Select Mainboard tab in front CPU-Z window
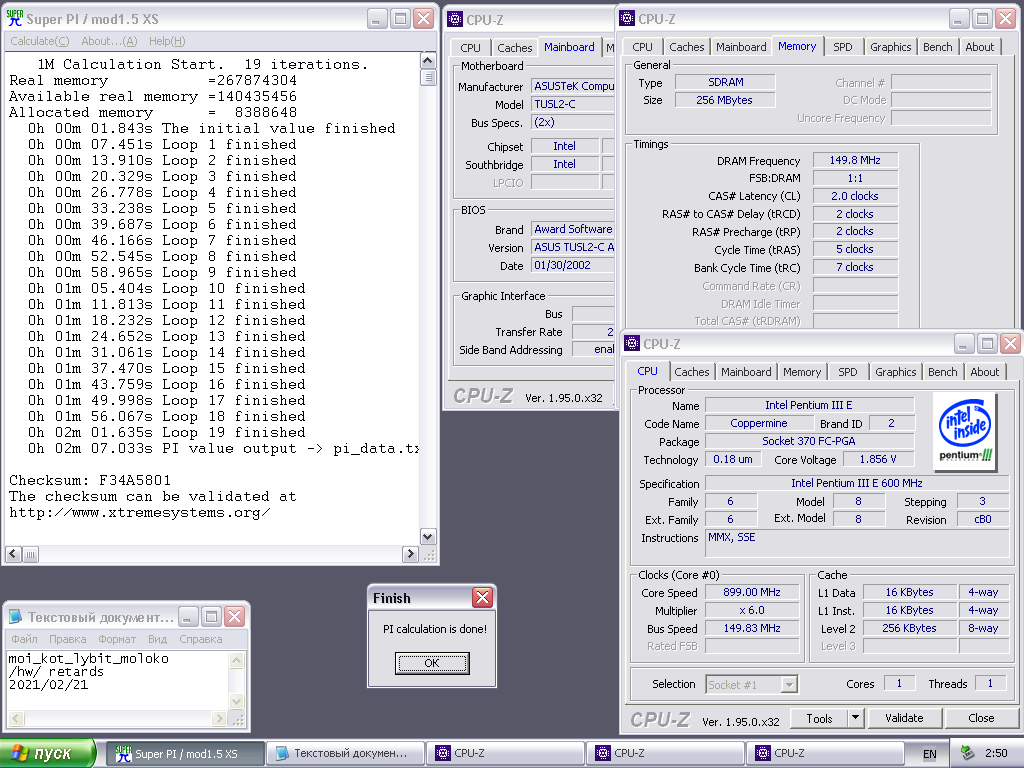The height and width of the screenshot is (768, 1024). tap(746, 372)
